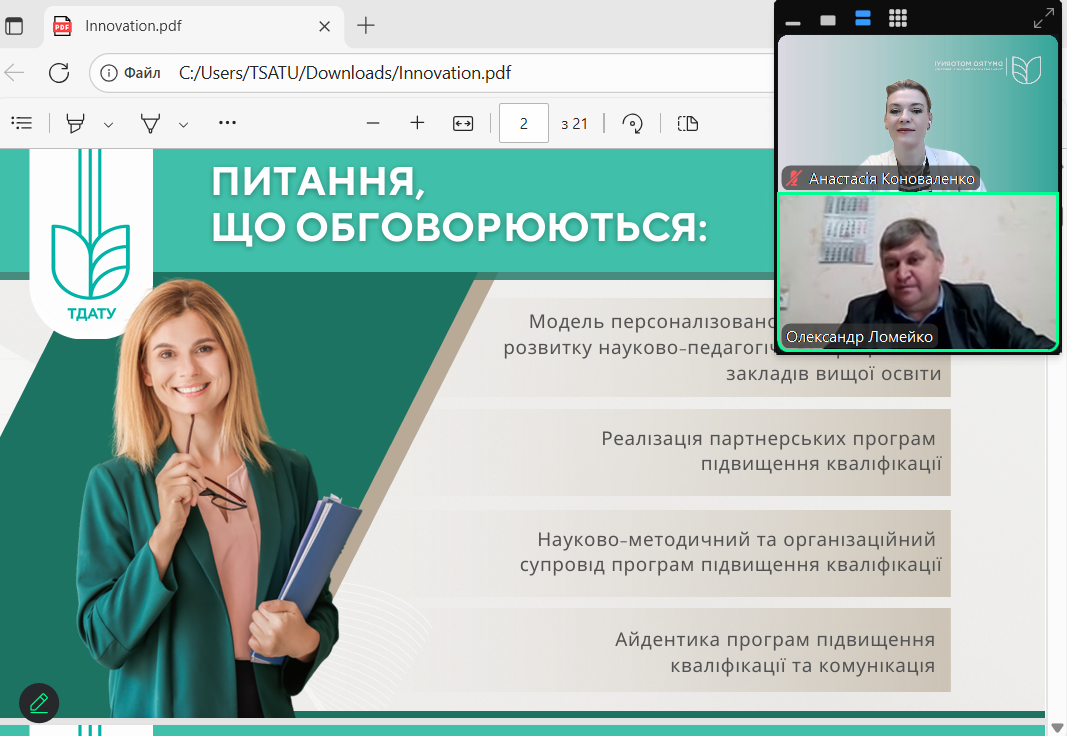The width and height of the screenshot is (1067, 736).
Task: Switch Zoom panel to stacked speaker view
Action: 863,18
